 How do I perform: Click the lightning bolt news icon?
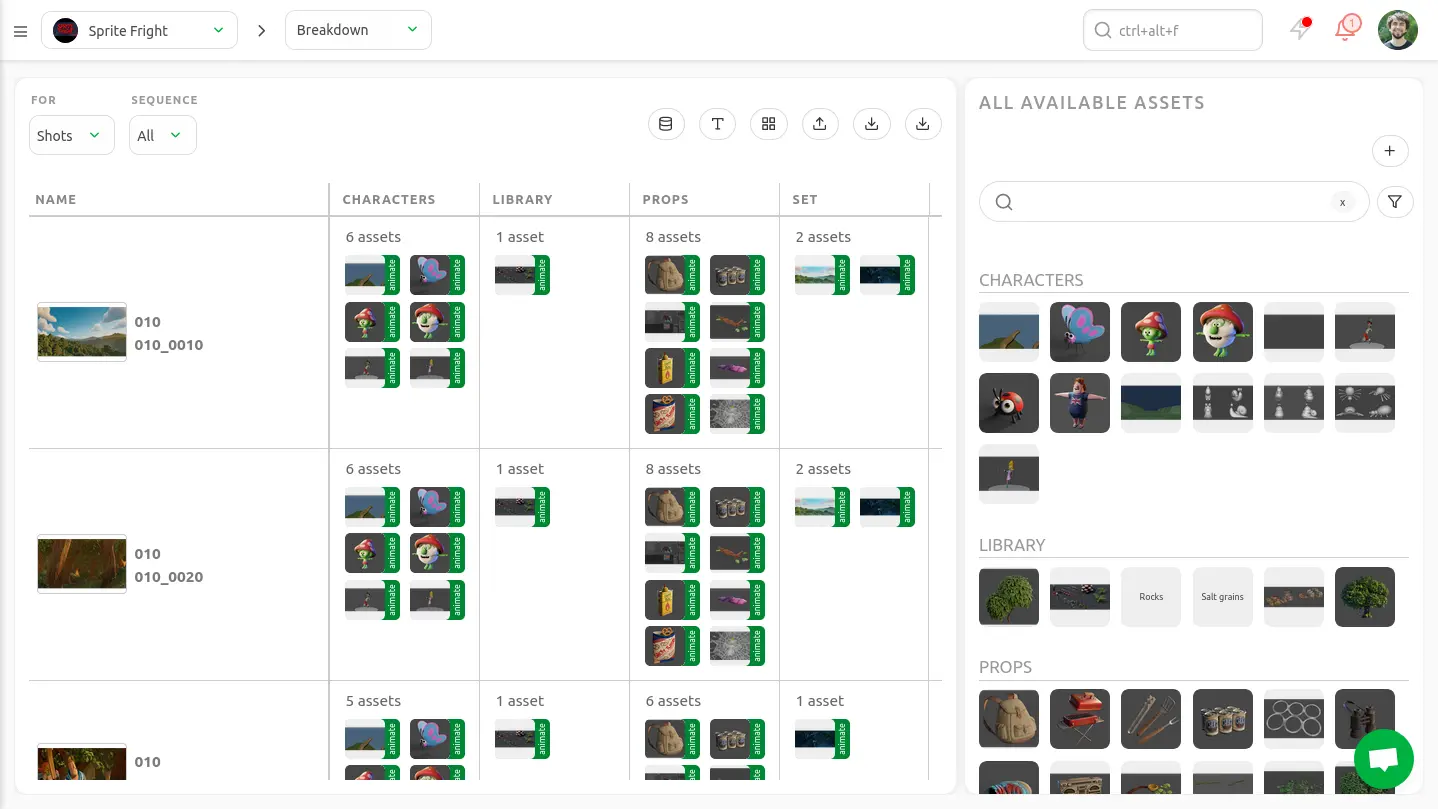click(1300, 30)
